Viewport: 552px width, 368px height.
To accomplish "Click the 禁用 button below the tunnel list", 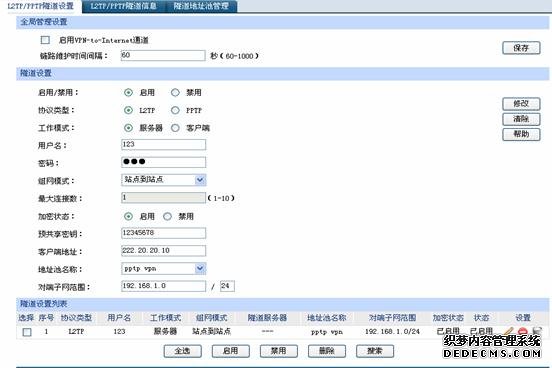I will pyautogui.click(x=278, y=351).
